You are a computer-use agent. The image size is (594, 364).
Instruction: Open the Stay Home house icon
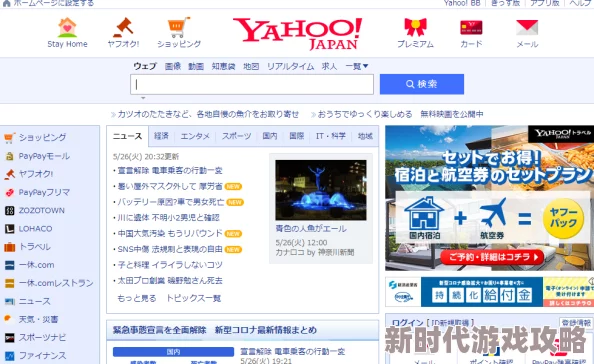tap(67, 27)
